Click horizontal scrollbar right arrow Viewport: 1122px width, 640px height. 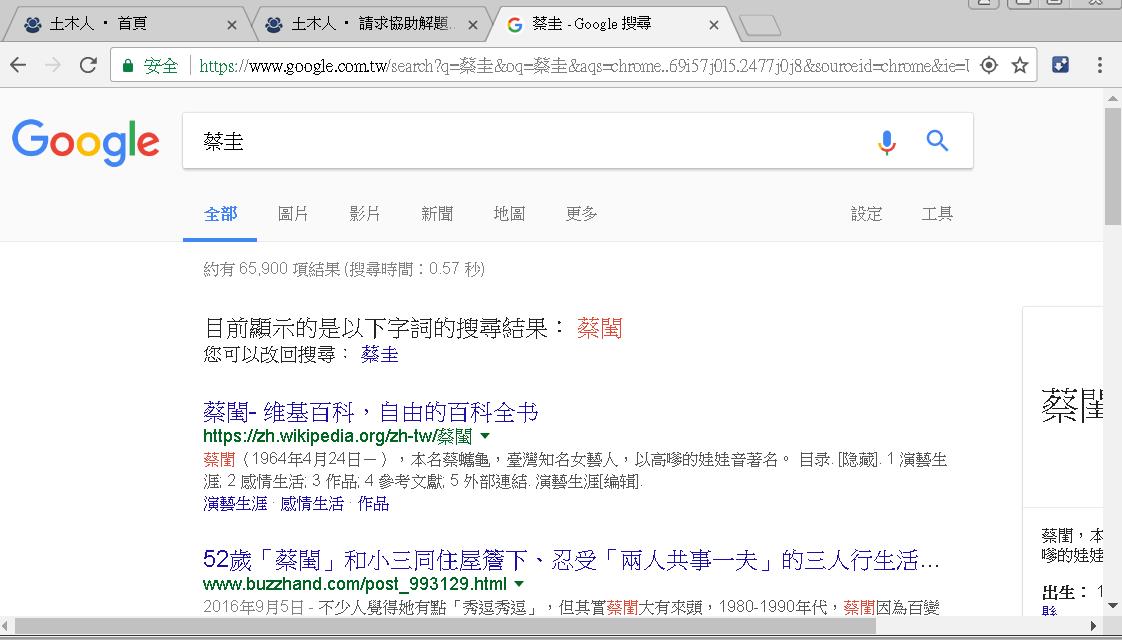pos(1093,626)
